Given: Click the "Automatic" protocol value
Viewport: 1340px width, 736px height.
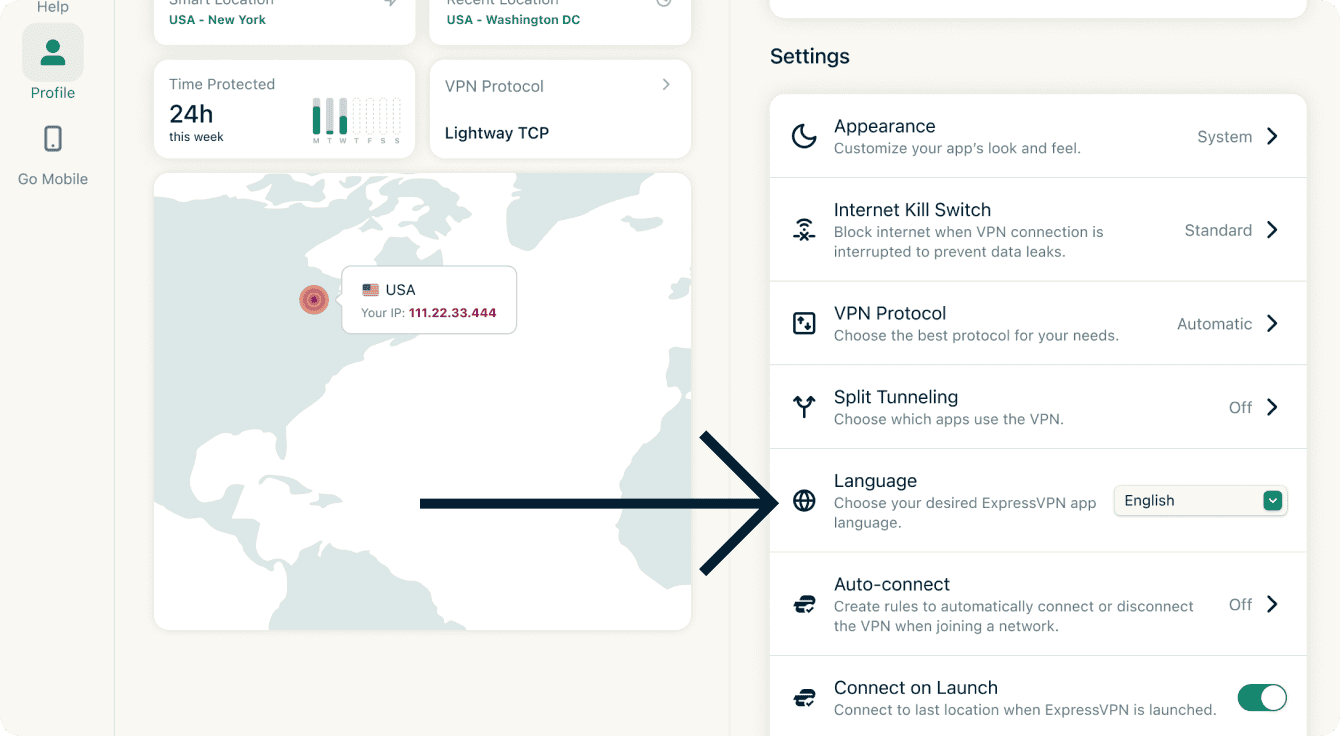Looking at the screenshot, I should point(1214,324).
